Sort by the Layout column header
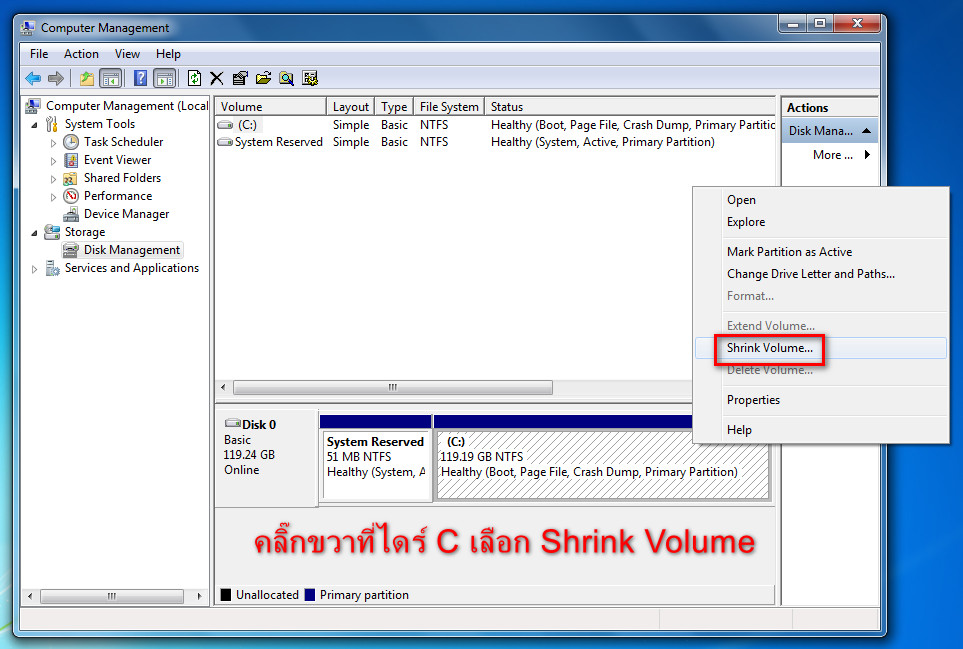963x649 pixels. click(x=350, y=107)
